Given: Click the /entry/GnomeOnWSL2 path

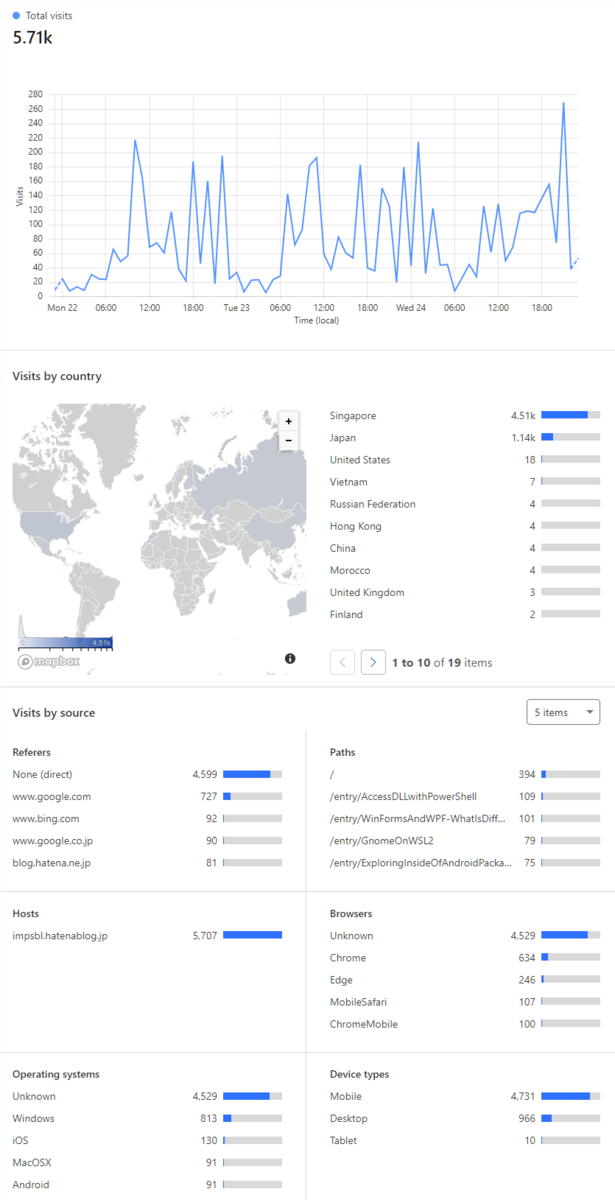Looking at the screenshot, I should click(x=465, y=840).
